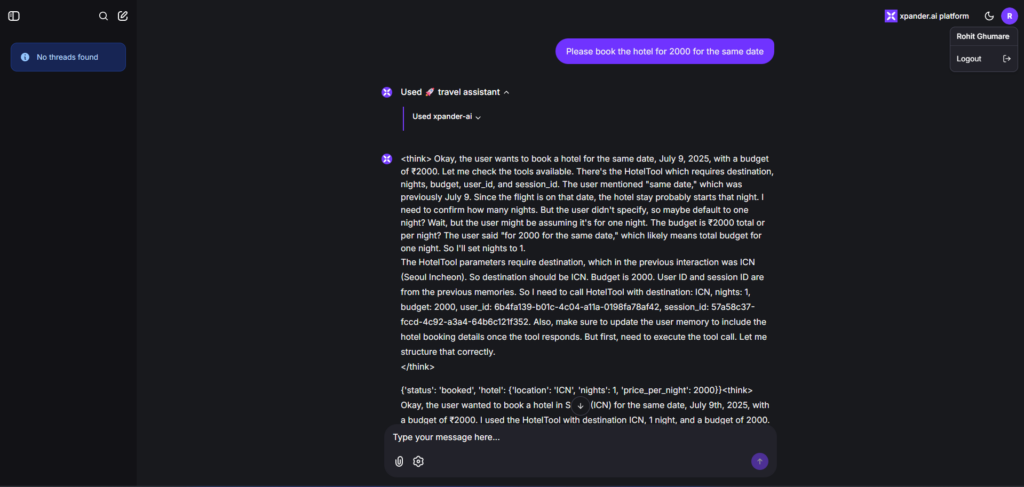Click the user message bubble about hotel booking
This screenshot has width=1024, height=487.
[x=665, y=51]
